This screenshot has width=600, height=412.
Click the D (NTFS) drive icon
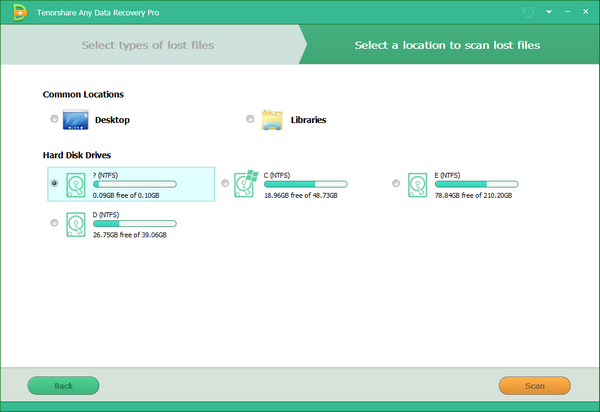pyautogui.click(x=77, y=223)
